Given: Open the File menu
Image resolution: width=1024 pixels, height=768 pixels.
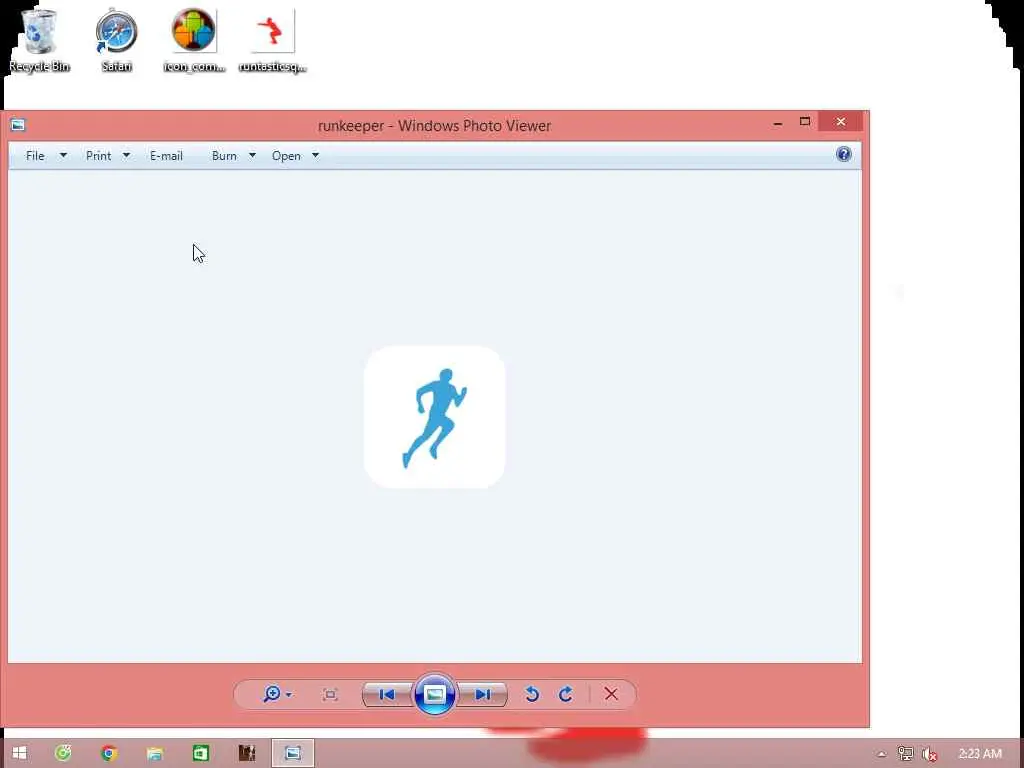Looking at the screenshot, I should coord(35,155).
